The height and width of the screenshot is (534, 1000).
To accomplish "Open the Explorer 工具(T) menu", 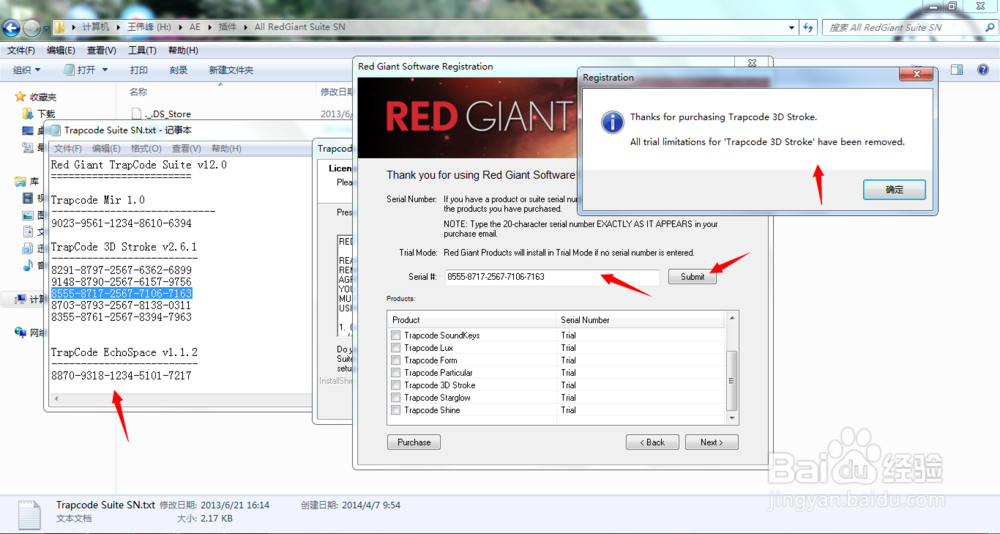I will click(x=142, y=50).
